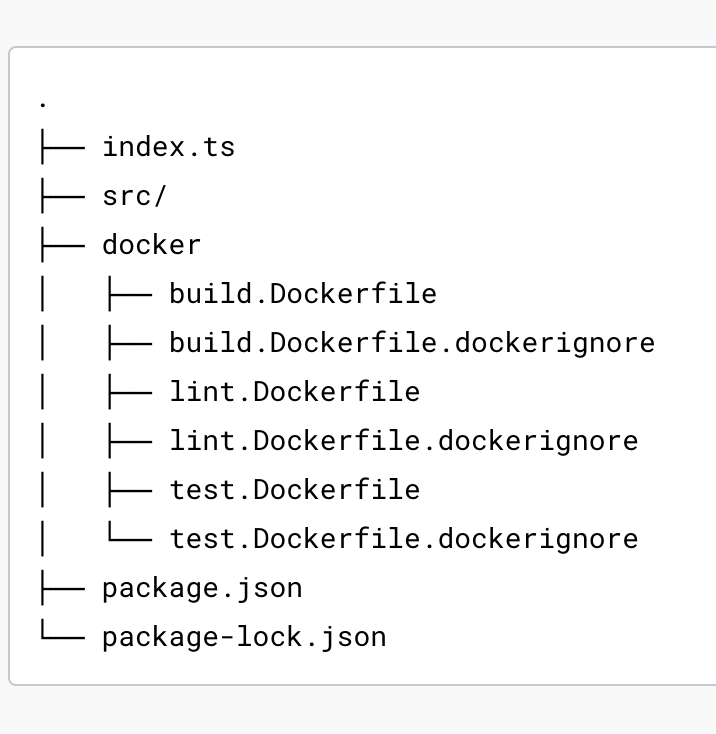Click the build.Dockerfile entry
This screenshot has width=716, height=734.
click(303, 294)
